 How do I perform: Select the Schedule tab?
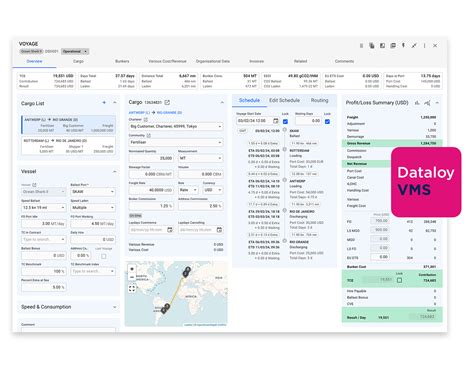click(x=249, y=100)
